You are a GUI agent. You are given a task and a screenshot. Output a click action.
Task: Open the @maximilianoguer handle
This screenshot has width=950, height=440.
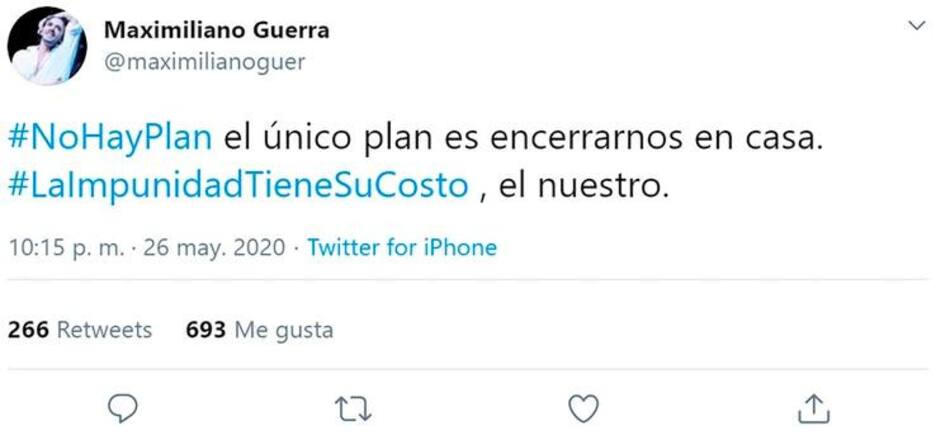205,62
